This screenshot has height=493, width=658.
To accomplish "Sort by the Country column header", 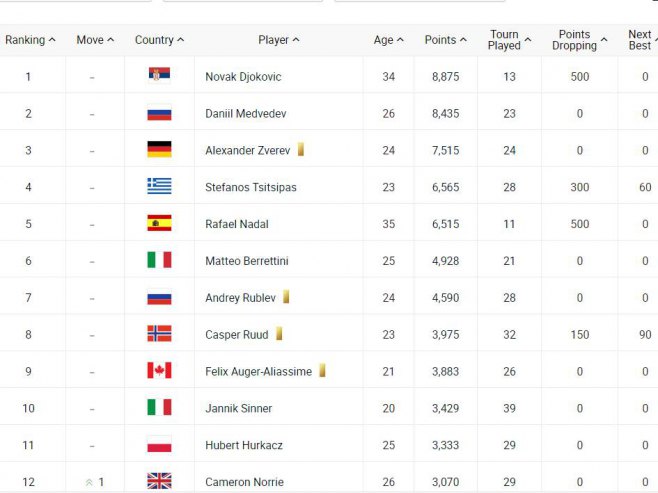I will (159, 40).
